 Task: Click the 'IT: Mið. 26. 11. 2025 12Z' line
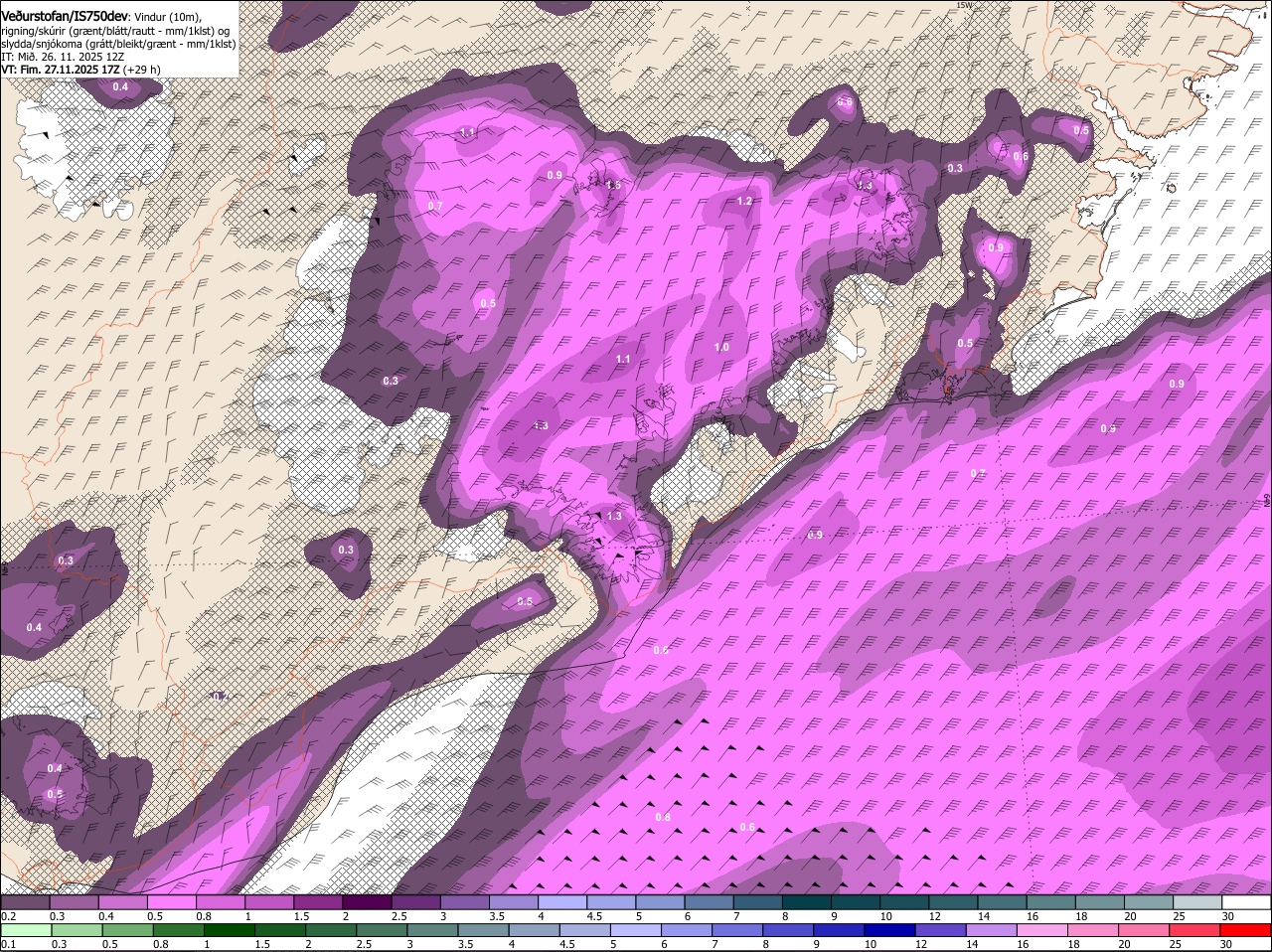pyautogui.click(x=63, y=58)
